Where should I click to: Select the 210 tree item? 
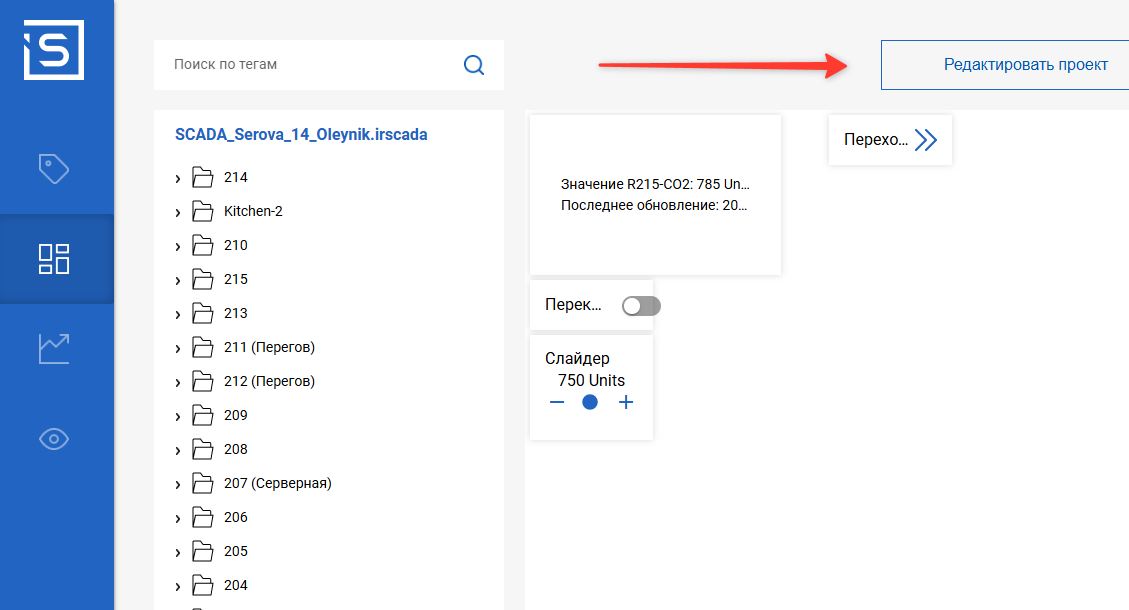236,245
